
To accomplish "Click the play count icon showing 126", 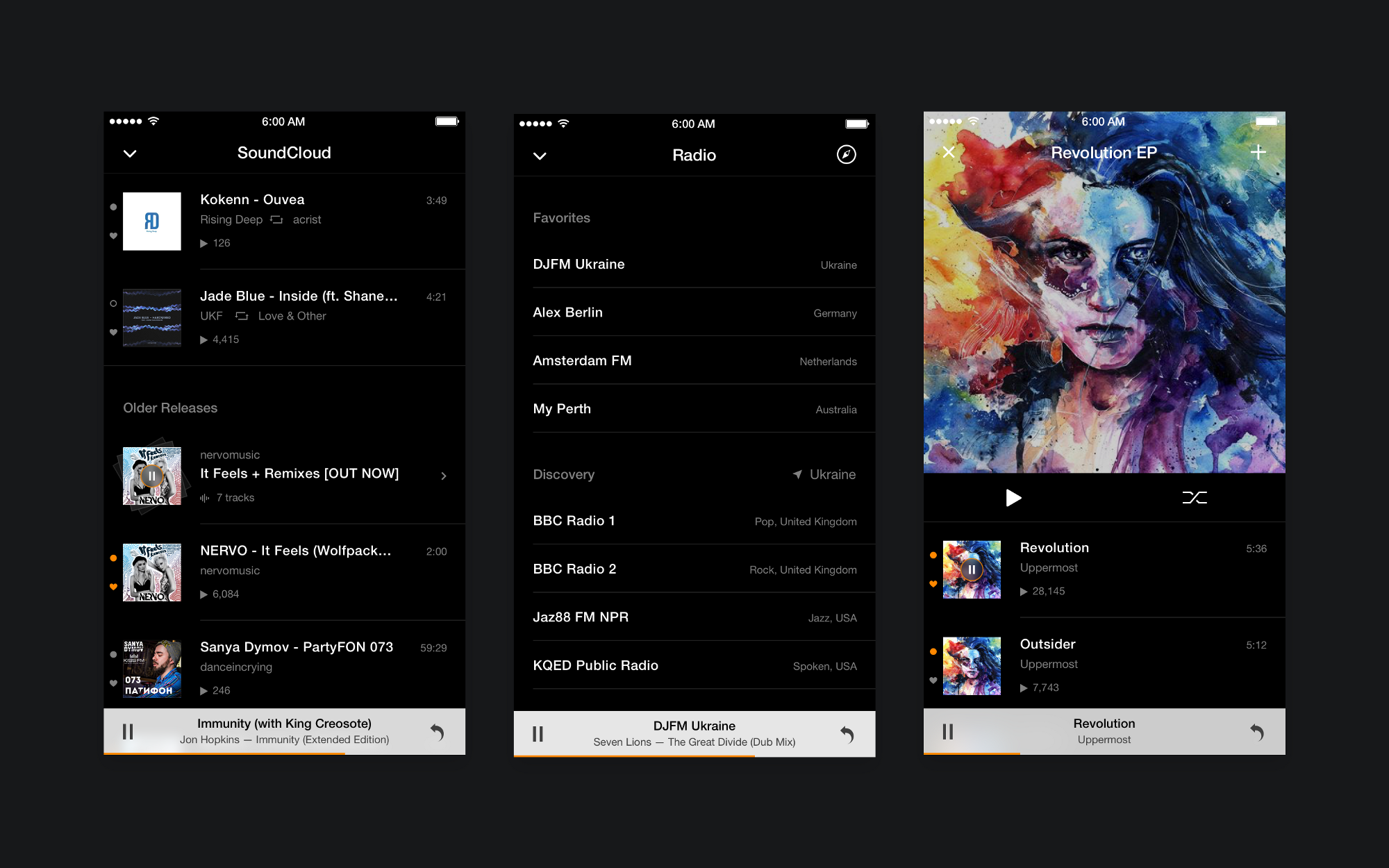I will (x=203, y=243).
